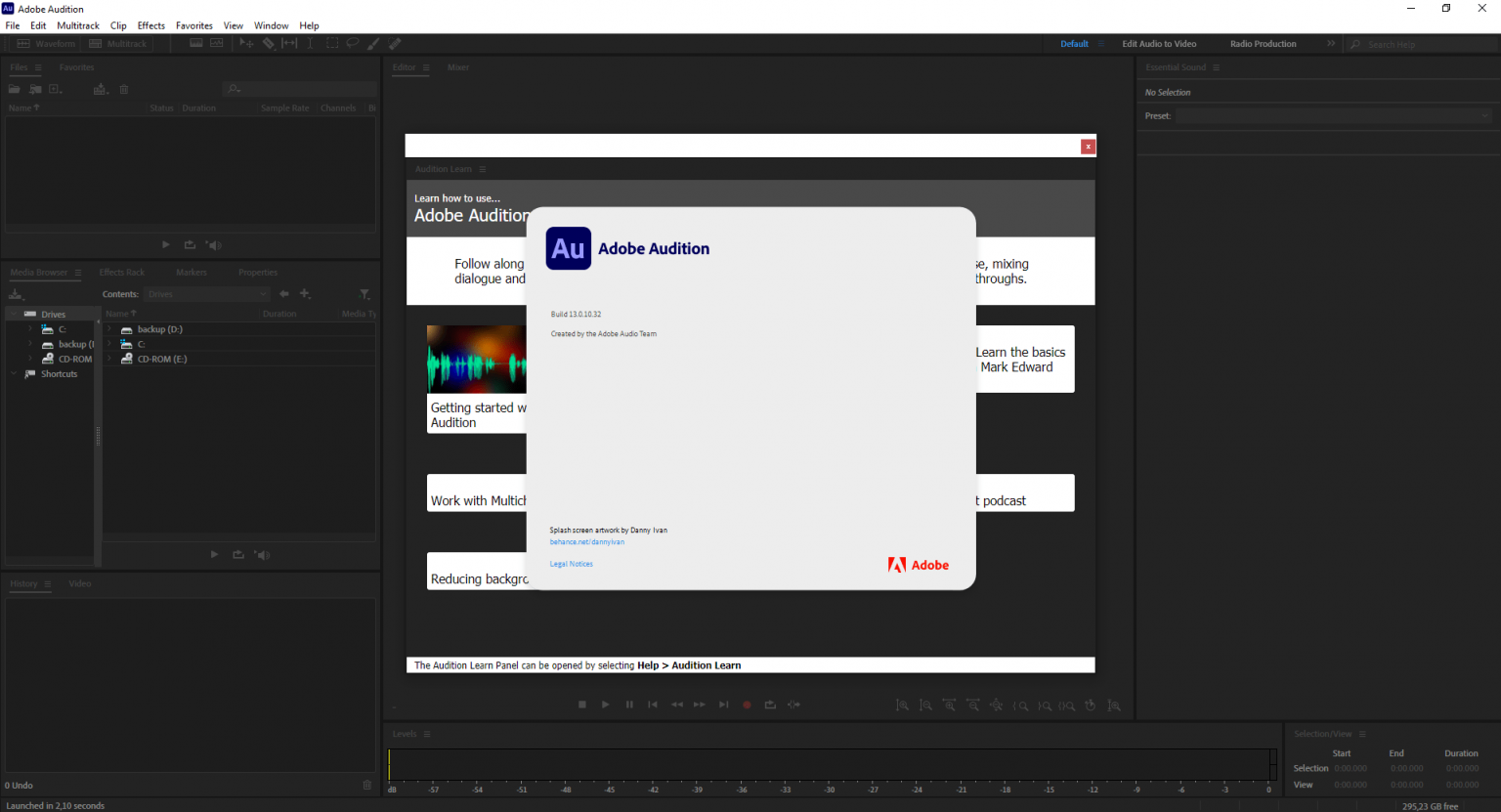
Task: Expand the Shortcuts tree node
Action: [13, 374]
